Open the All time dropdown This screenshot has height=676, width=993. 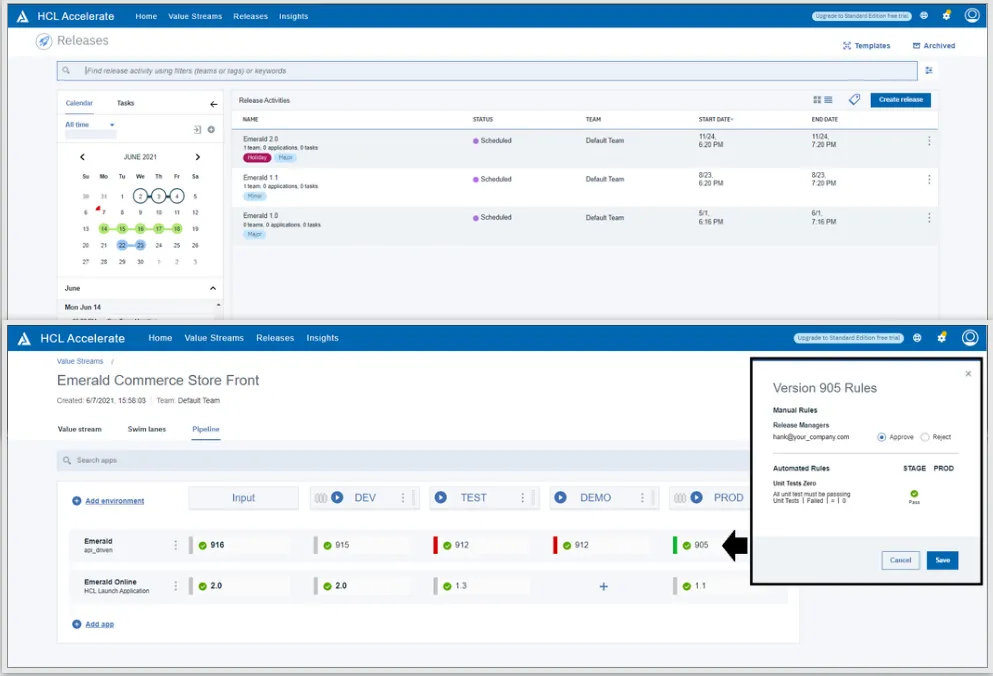tap(90, 125)
